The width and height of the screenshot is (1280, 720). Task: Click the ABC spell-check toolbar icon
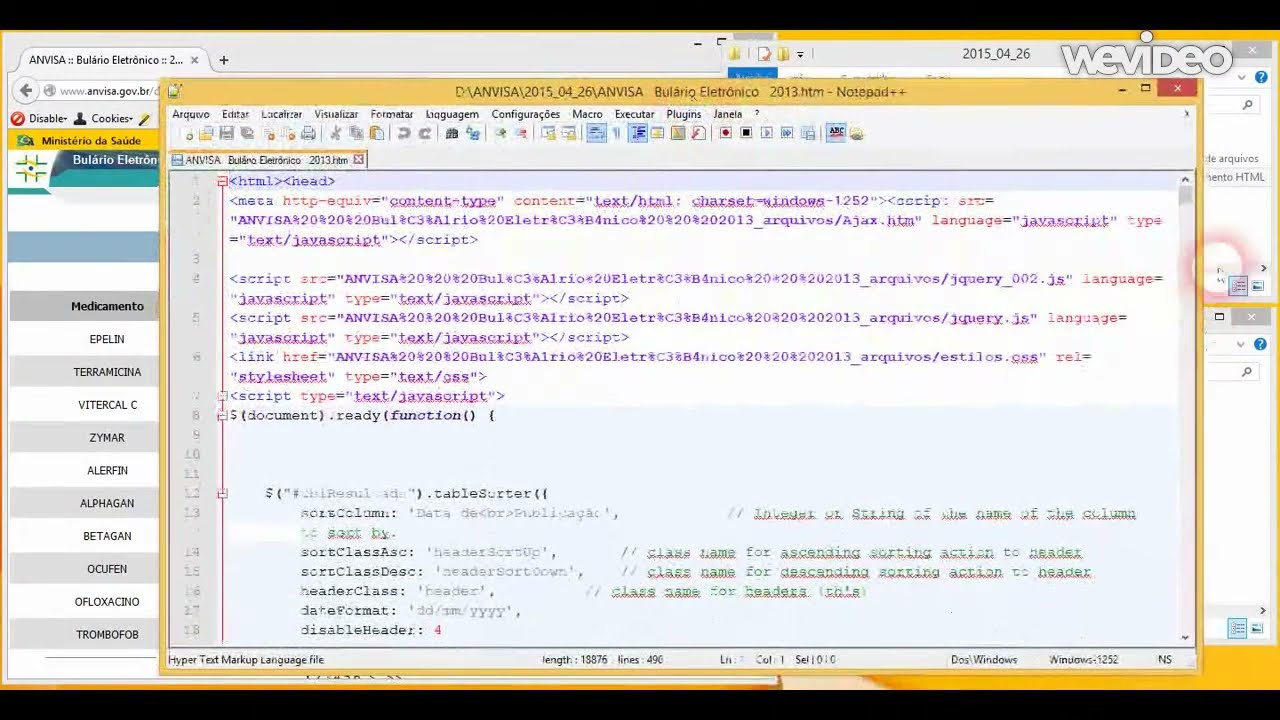[x=837, y=133]
